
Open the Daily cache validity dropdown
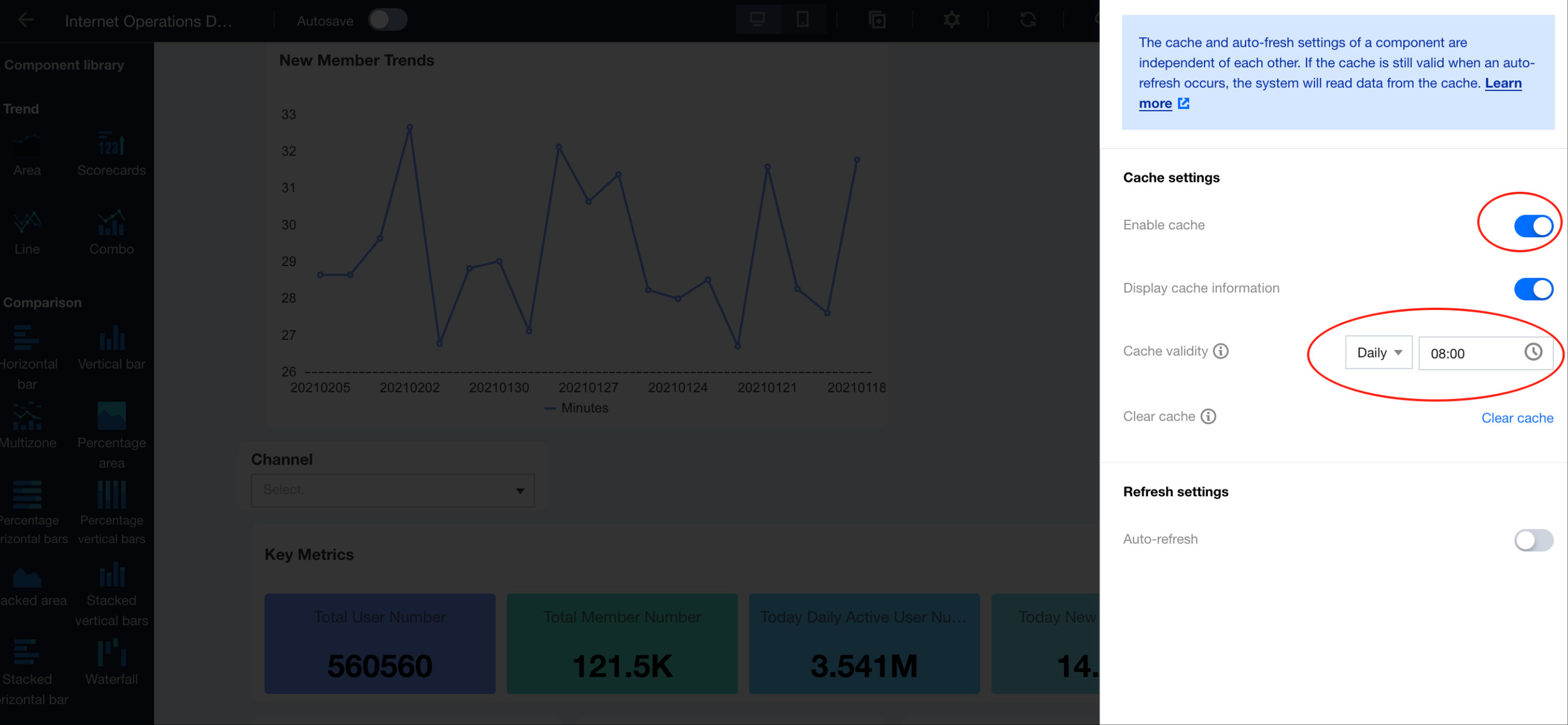[x=1378, y=352]
